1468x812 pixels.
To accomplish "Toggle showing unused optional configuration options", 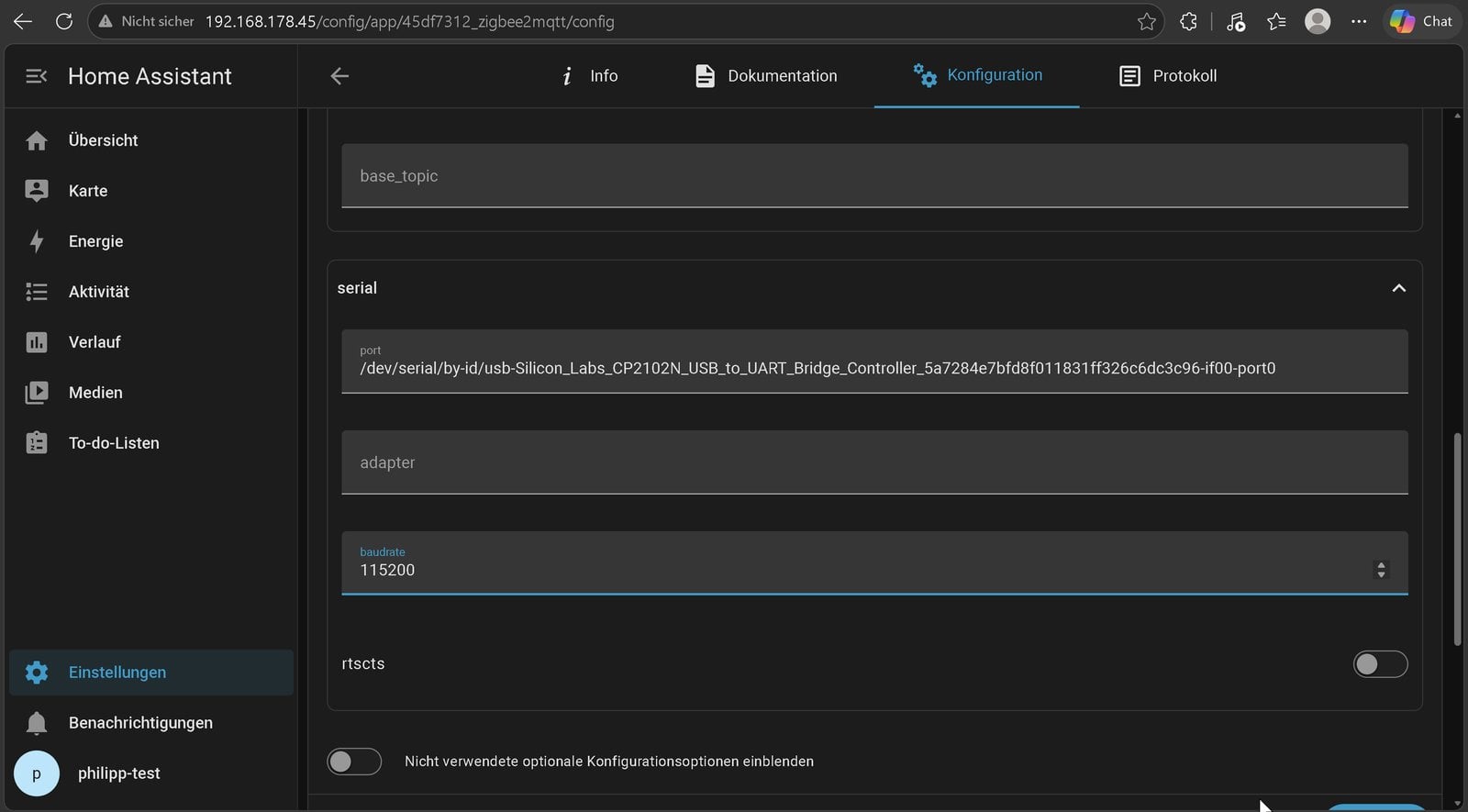I will 354,762.
